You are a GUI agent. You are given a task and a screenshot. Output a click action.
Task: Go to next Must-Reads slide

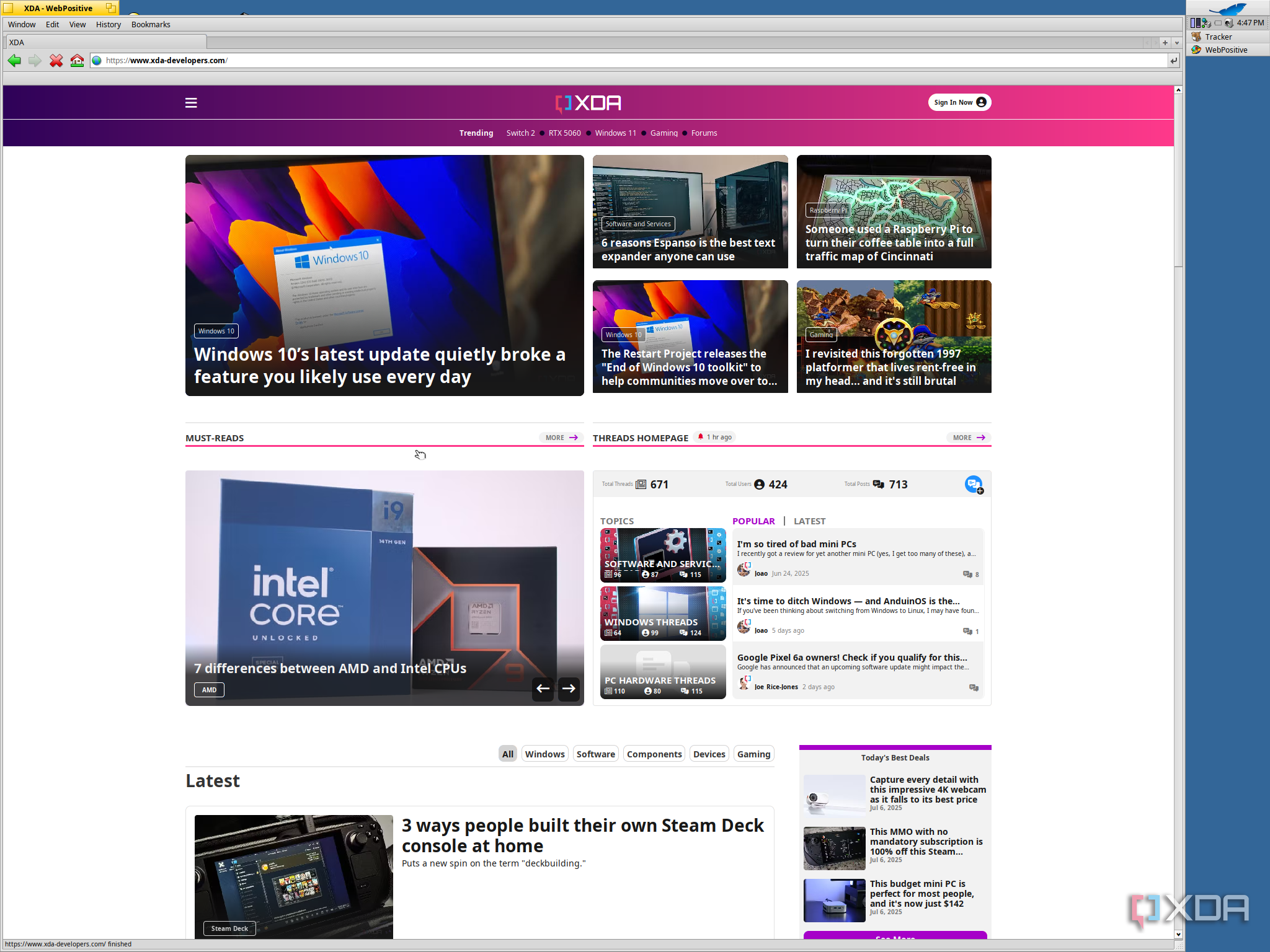(x=569, y=689)
